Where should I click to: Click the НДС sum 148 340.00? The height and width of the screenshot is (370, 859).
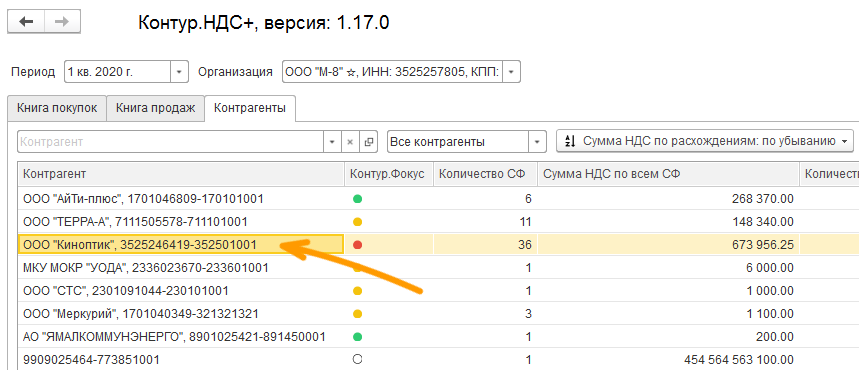(763, 222)
